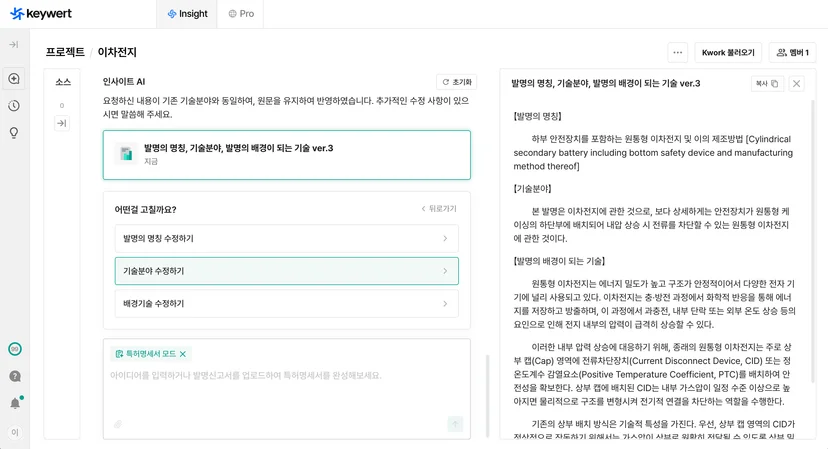Click the 프로젝트 breadcrumb link
Screen dimensions: 828x449
65,52
